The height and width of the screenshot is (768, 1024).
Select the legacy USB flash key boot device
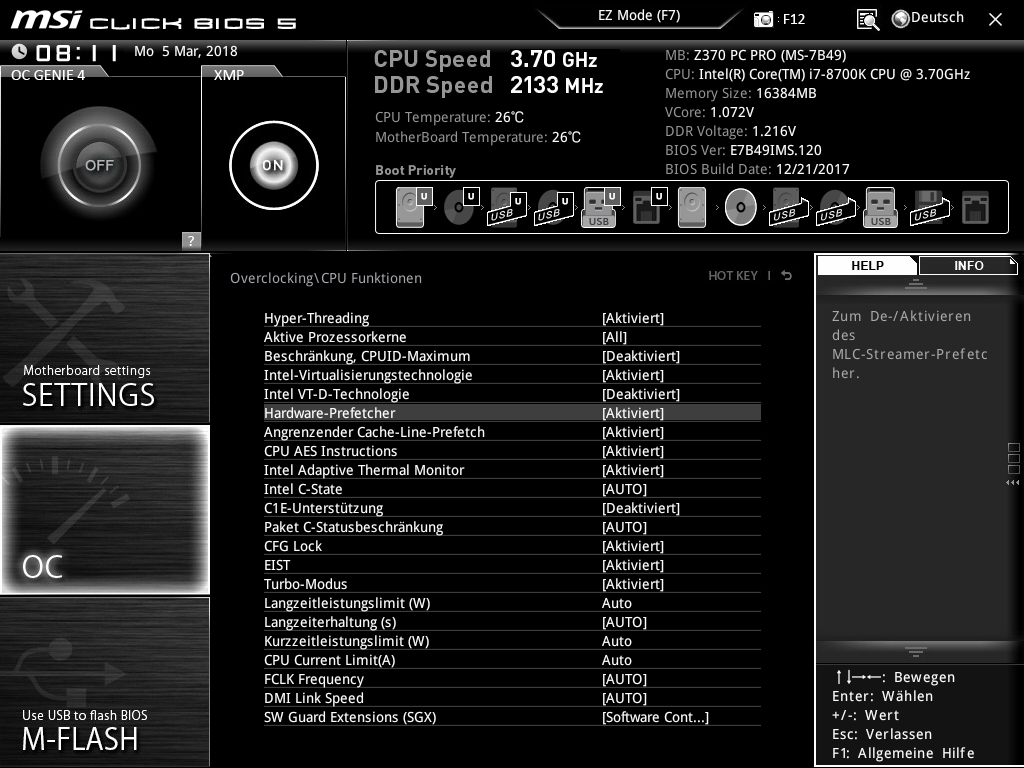(880, 207)
